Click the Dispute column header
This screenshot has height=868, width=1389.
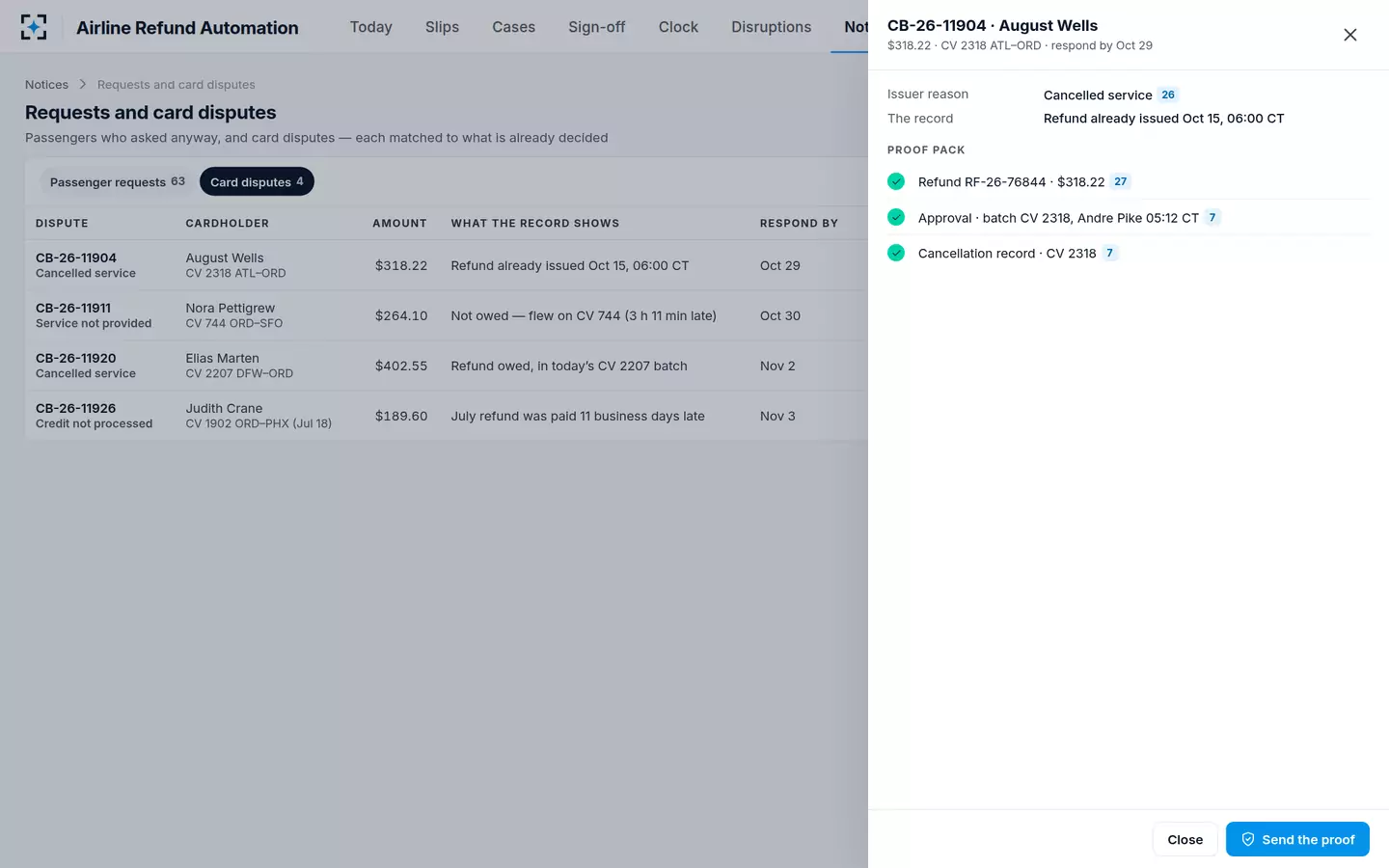click(62, 223)
